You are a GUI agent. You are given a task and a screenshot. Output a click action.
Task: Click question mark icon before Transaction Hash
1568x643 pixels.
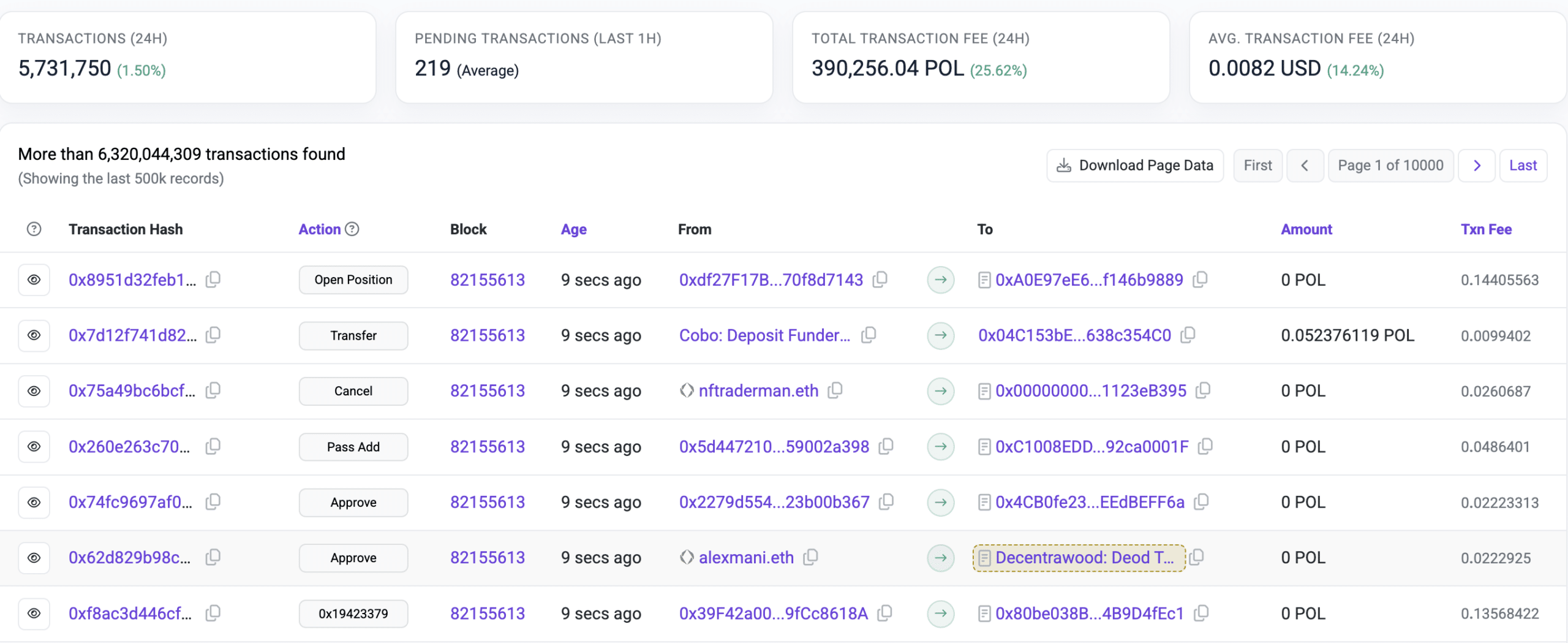(x=34, y=229)
